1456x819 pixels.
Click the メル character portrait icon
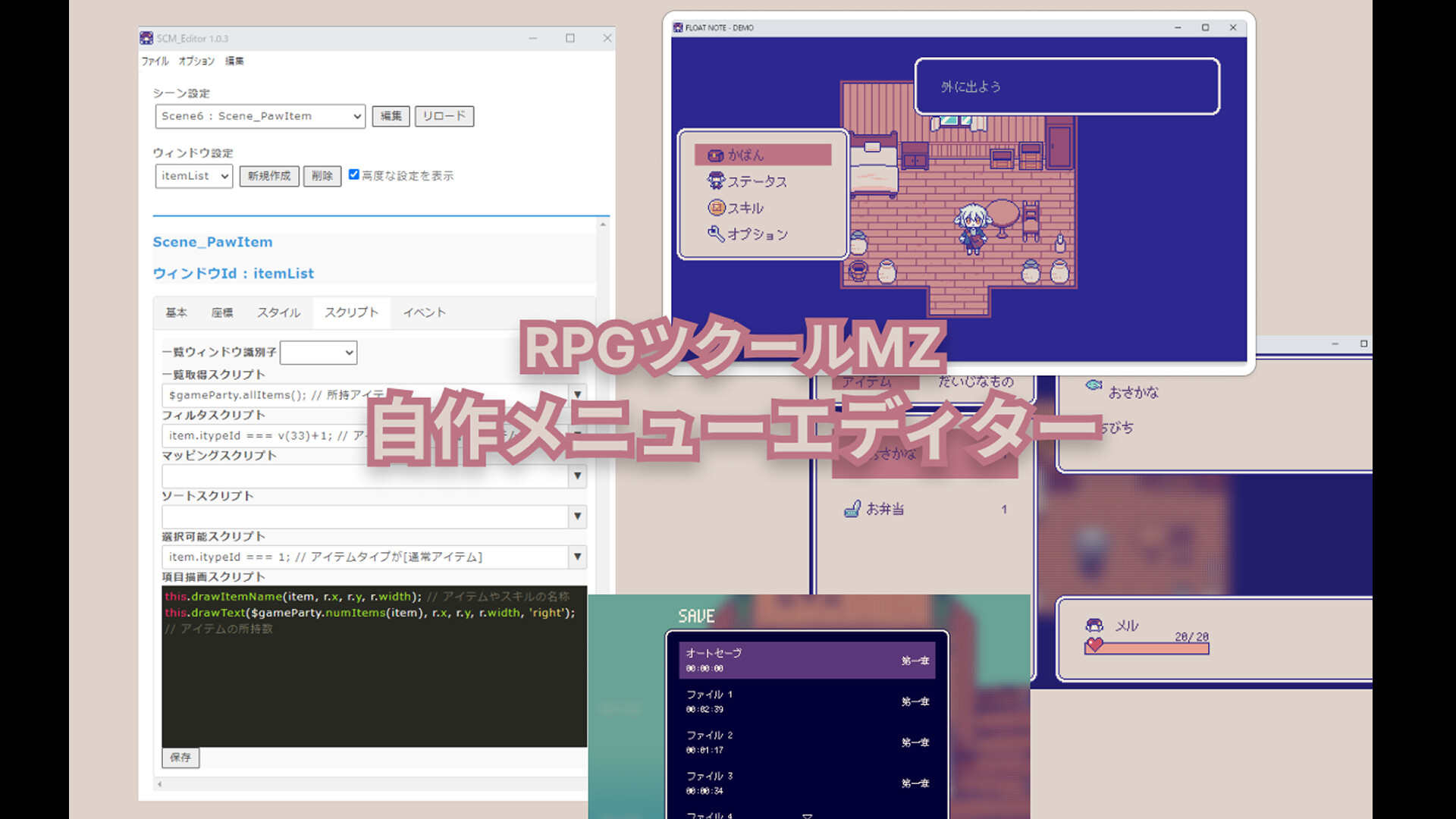click(x=1093, y=626)
